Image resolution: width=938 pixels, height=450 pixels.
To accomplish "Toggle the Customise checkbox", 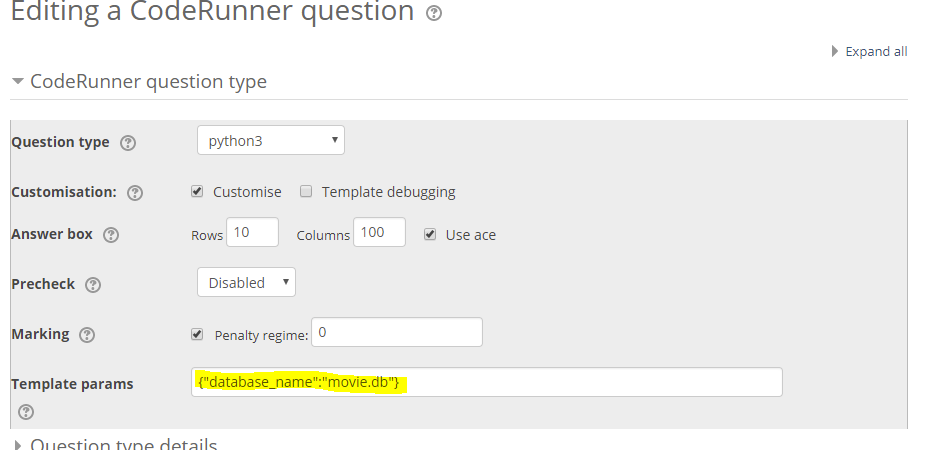I will coord(197,191).
